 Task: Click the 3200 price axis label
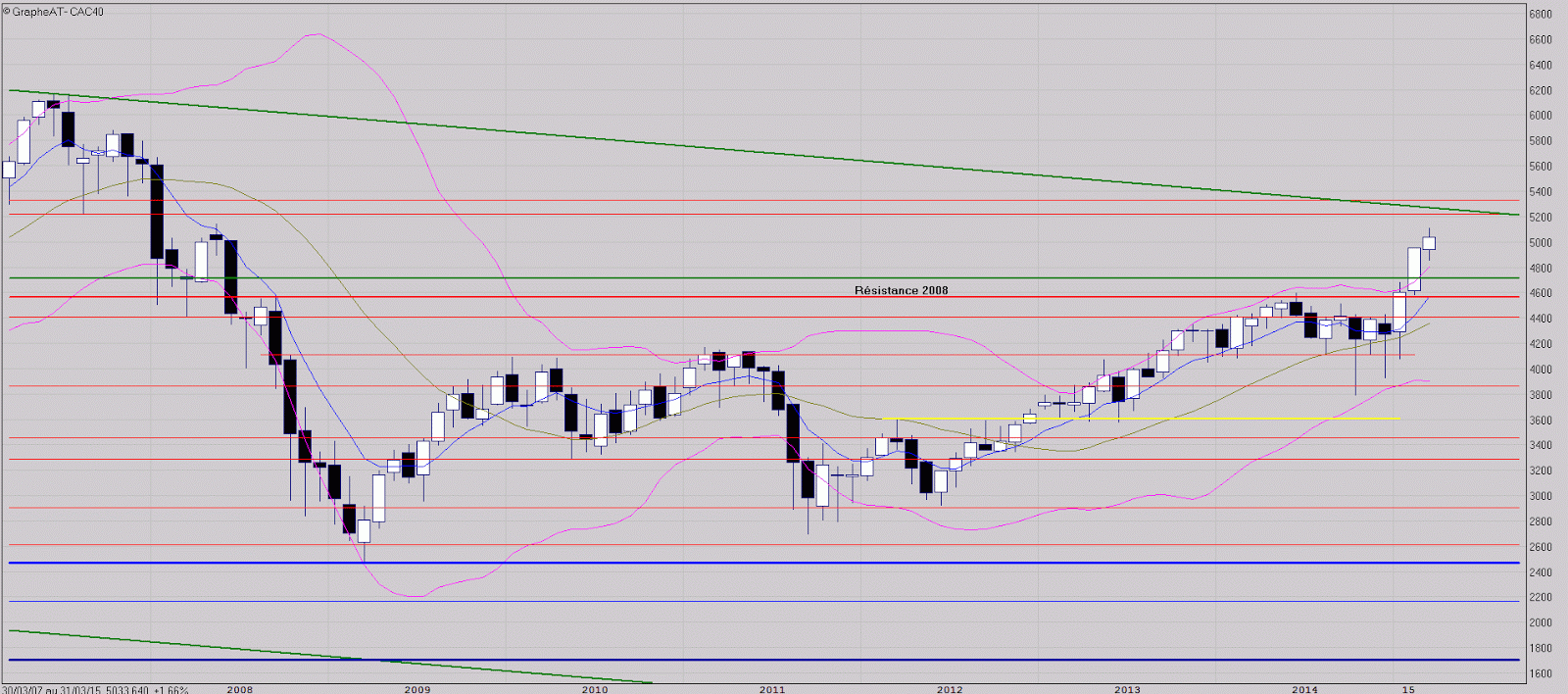click(x=1541, y=471)
